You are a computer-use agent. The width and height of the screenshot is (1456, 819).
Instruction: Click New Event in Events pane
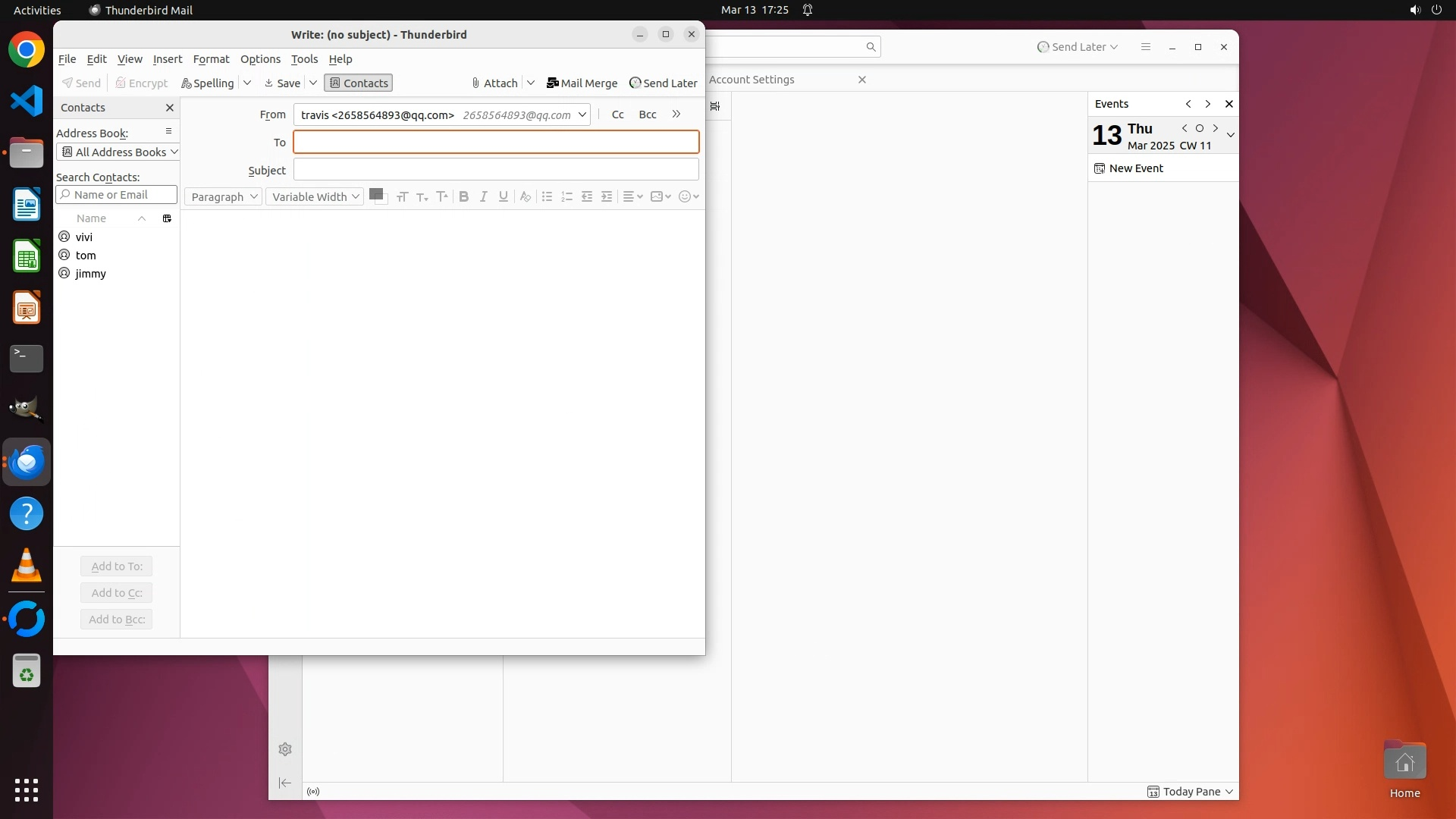click(1135, 168)
